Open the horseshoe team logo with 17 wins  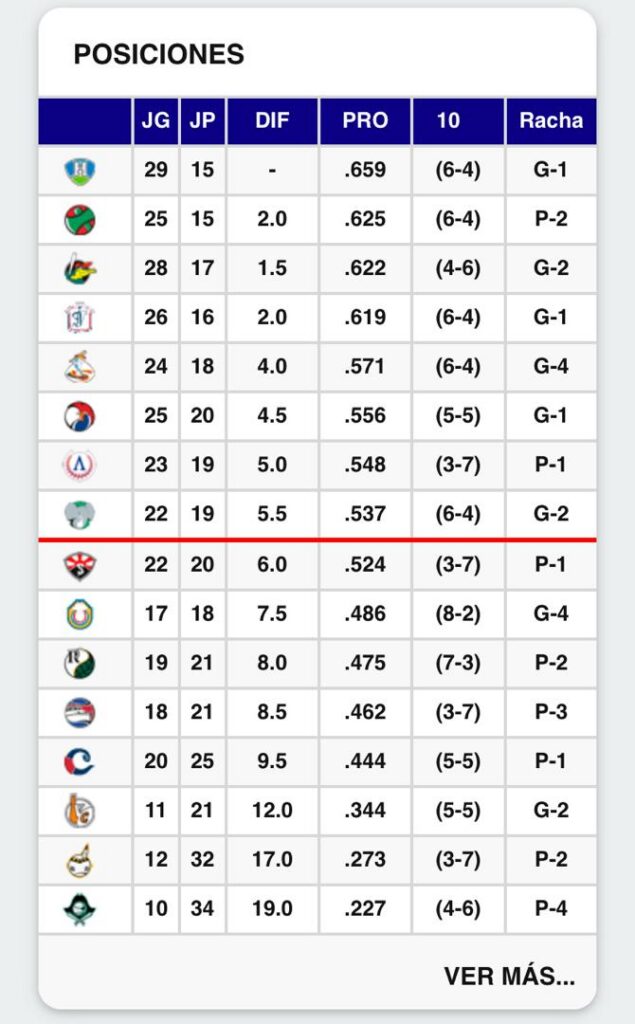pos(80,614)
